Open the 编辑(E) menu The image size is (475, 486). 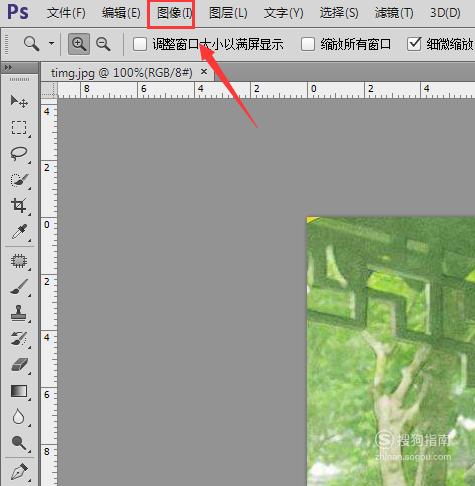[x=121, y=13]
